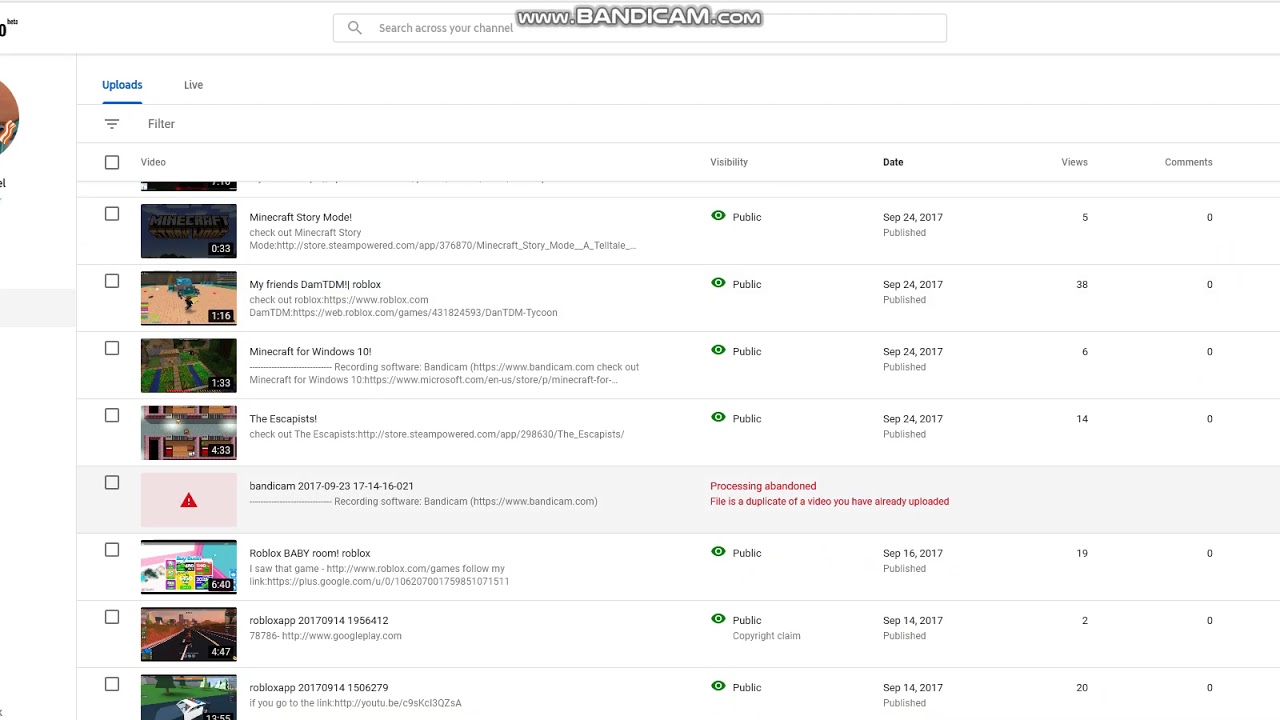Viewport: 1280px width, 720px height.
Task: Select the checkbox for robloxapp 20170914 1506279
Action: tap(112, 684)
